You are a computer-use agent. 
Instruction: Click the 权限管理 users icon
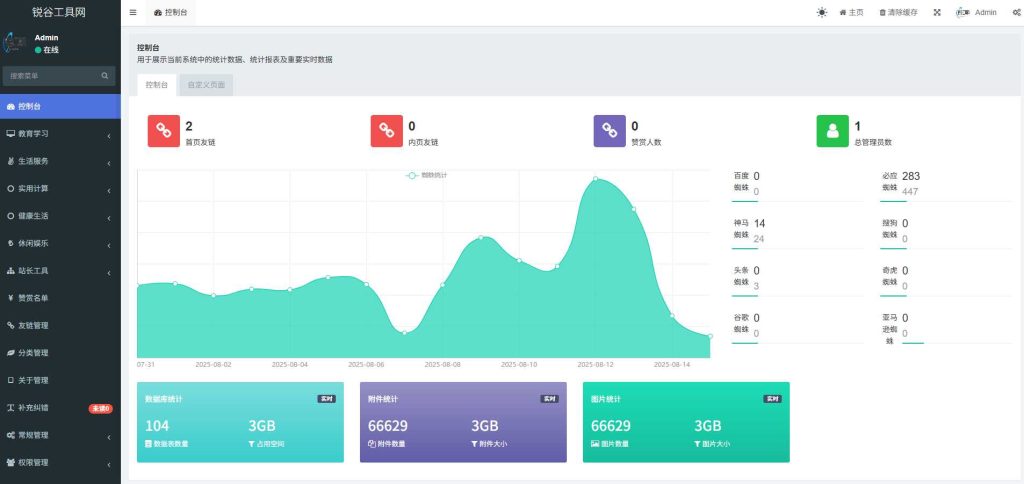pos(10,462)
